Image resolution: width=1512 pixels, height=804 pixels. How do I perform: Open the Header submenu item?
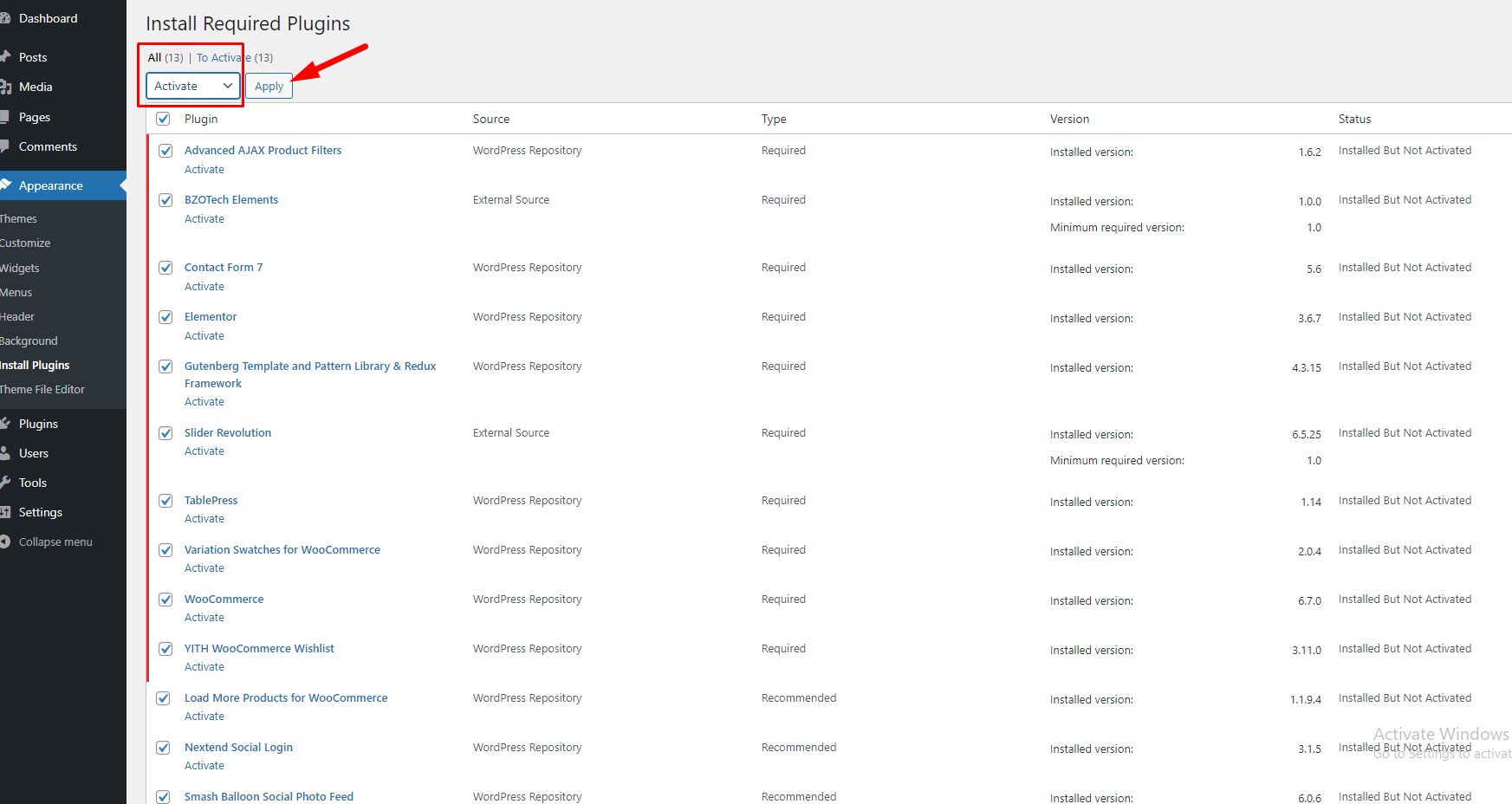pos(17,317)
